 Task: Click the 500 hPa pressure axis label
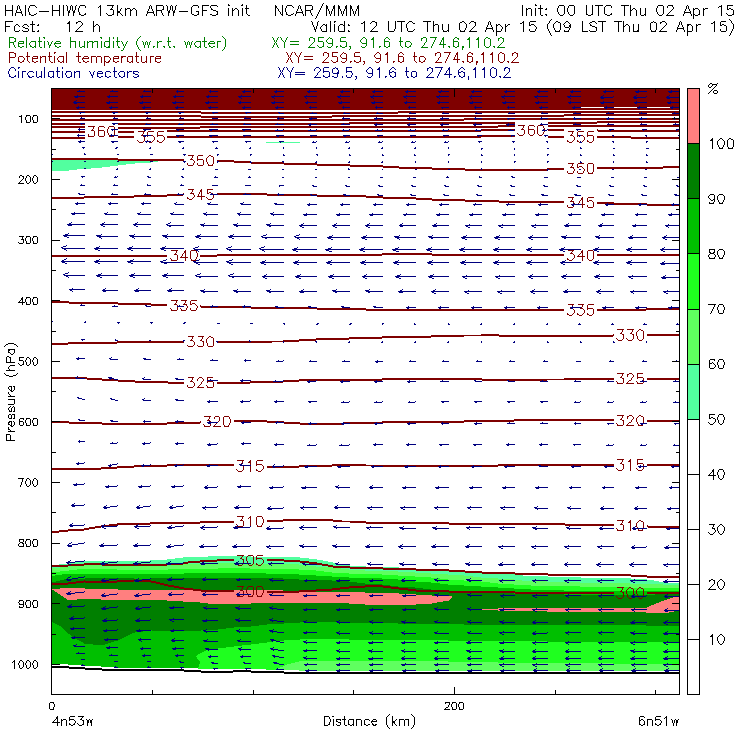[x=28, y=362]
